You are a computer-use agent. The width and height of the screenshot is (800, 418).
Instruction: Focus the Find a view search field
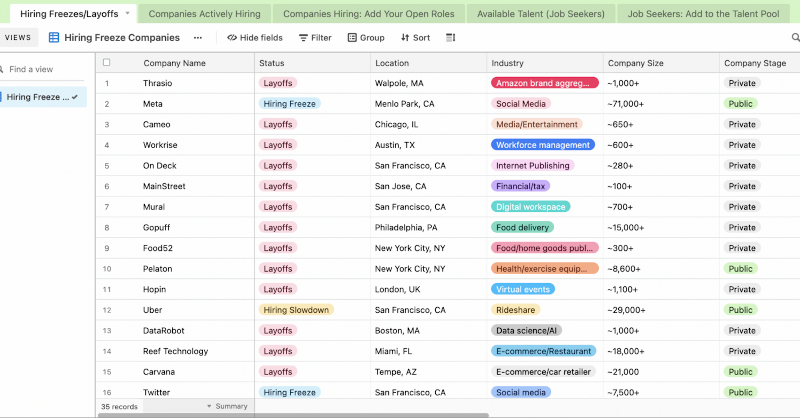tap(43, 69)
